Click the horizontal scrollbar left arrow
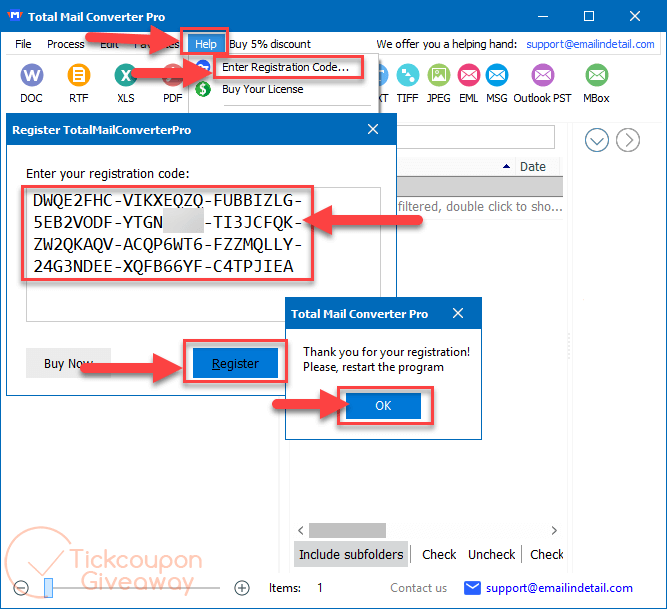Image resolution: width=667 pixels, height=609 pixels. tap(301, 531)
